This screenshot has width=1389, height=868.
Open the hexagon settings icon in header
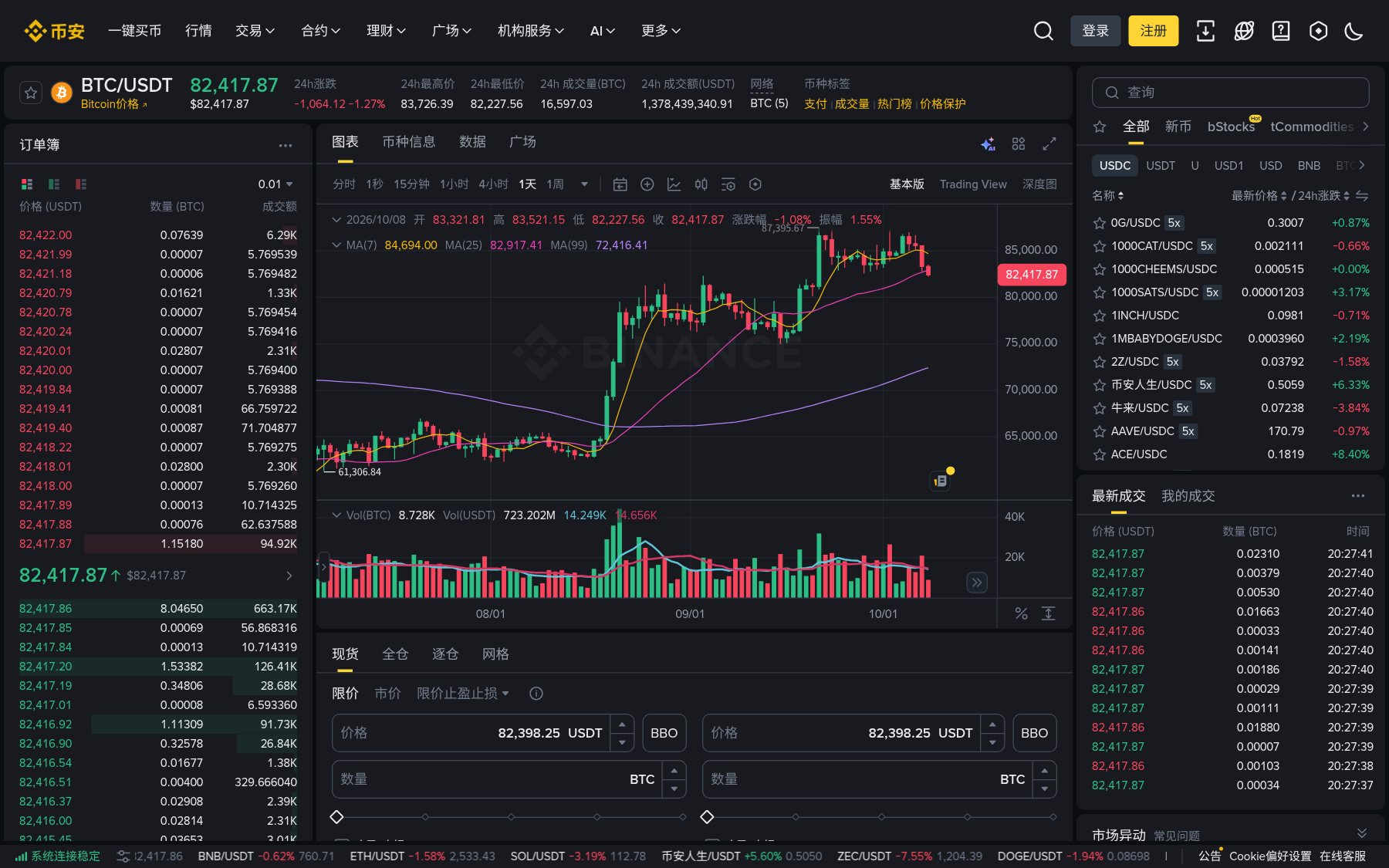(1319, 31)
